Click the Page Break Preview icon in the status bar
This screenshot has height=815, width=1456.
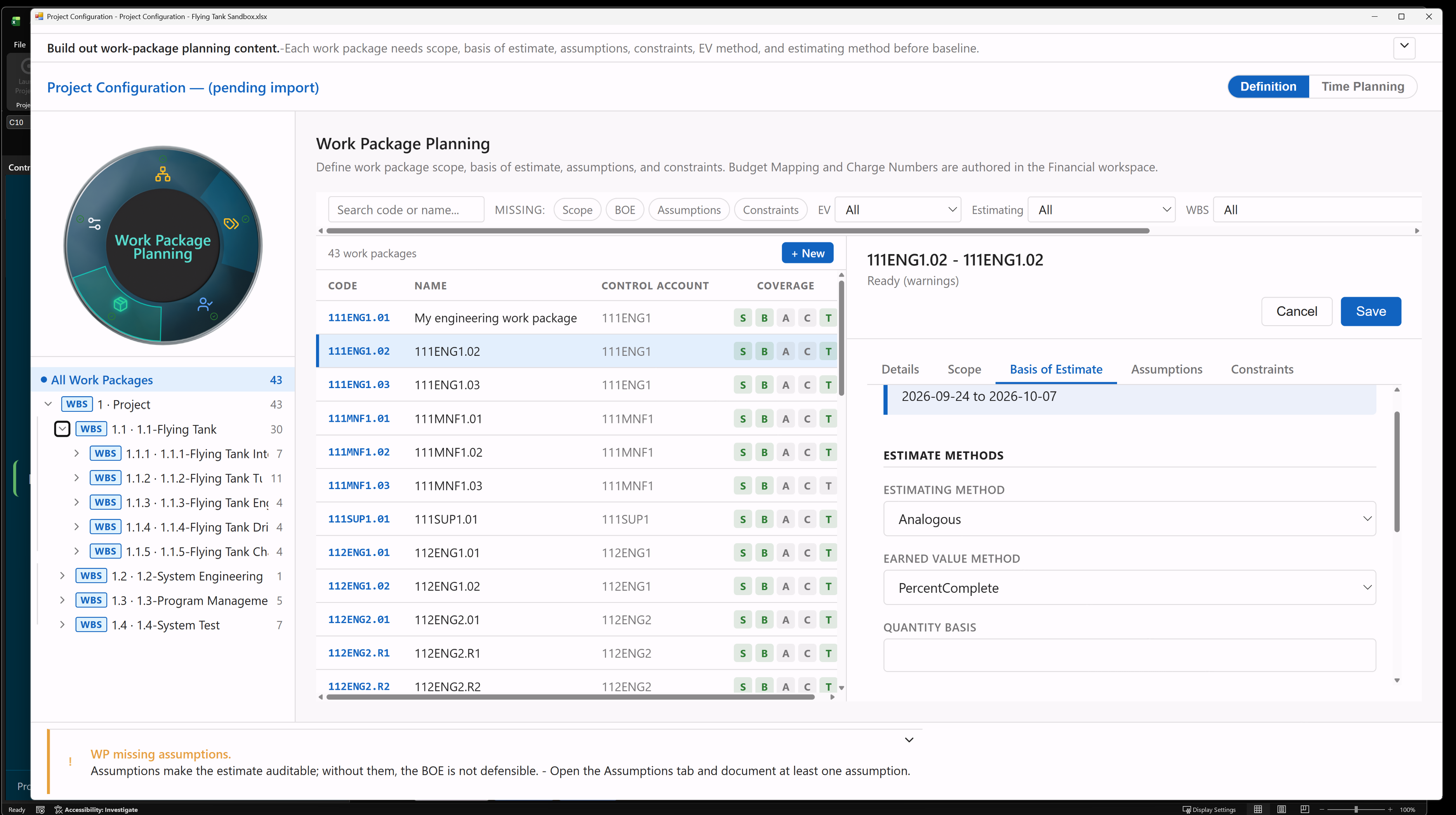[x=1305, y=809]
